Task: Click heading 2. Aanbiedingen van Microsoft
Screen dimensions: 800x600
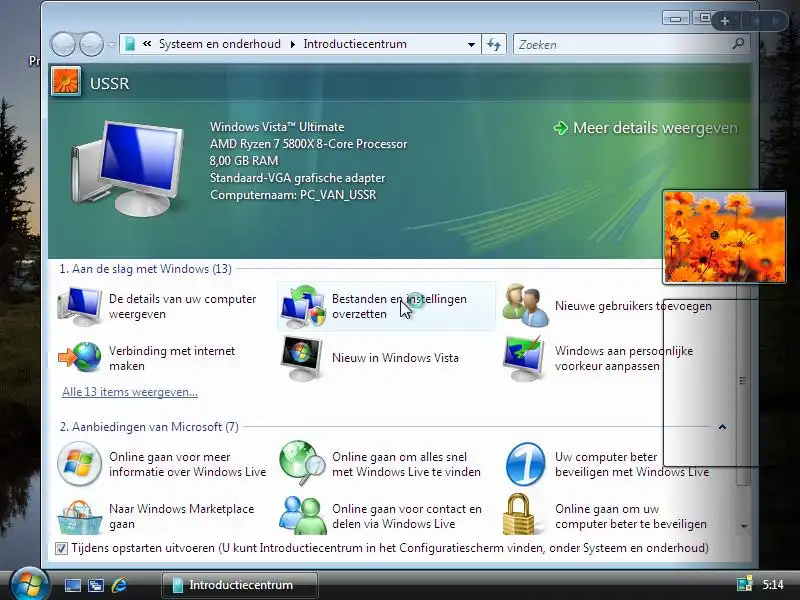Action: point(149,427)
